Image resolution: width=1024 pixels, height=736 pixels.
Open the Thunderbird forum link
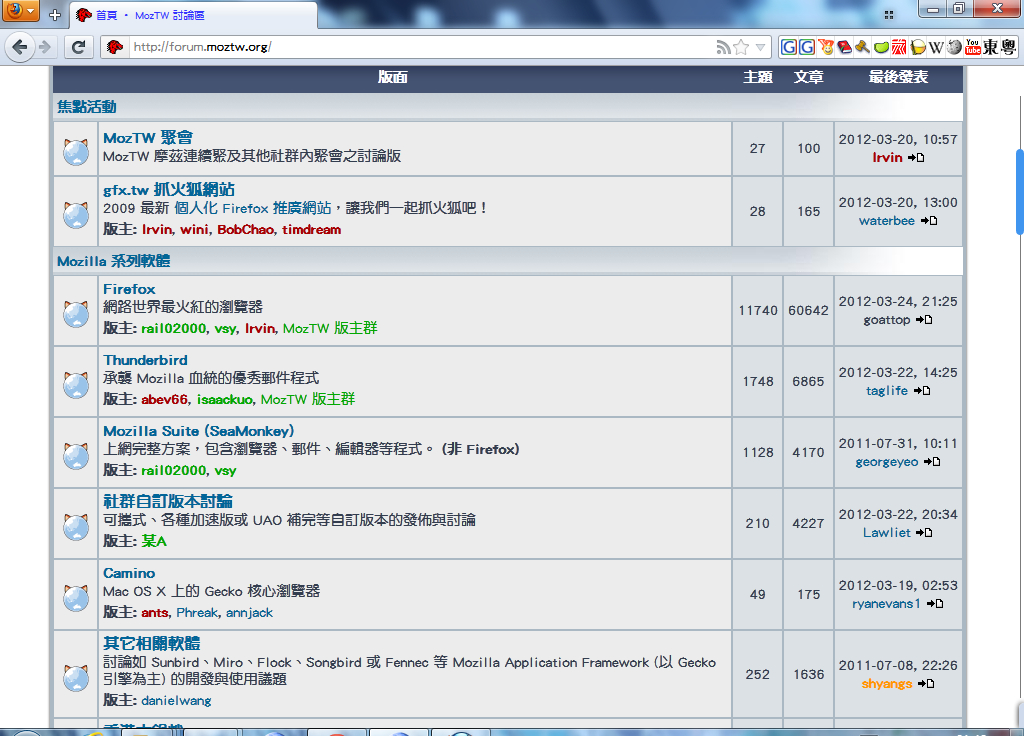coord(145,360)
